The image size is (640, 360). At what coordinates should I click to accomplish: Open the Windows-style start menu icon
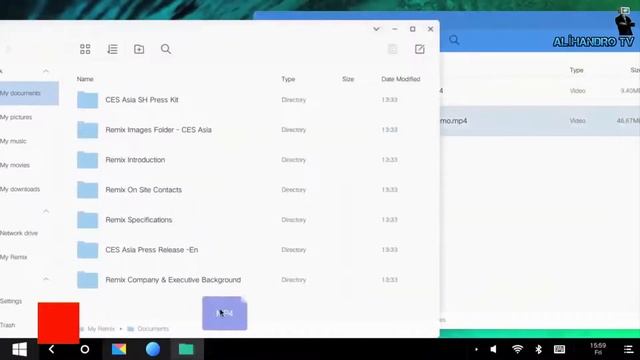[x=19, y=349]
